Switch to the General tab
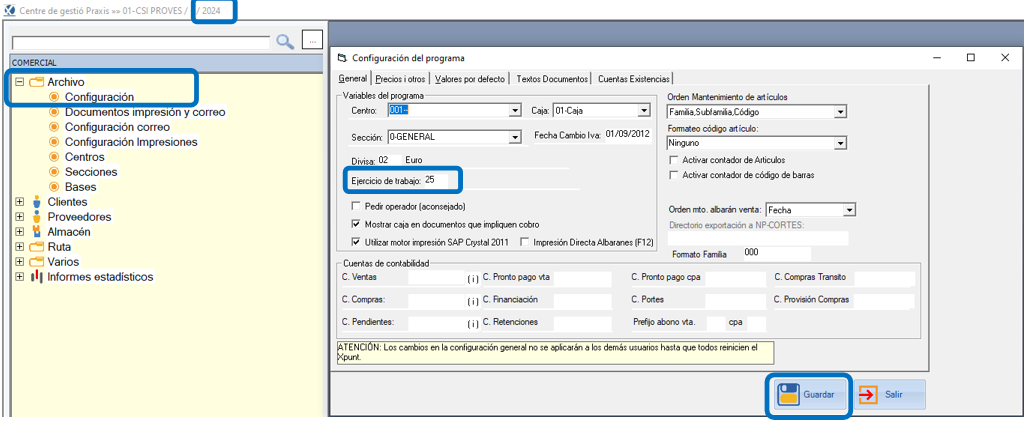This screenshot has width=1030, height=425. click(x=353, y=78)
